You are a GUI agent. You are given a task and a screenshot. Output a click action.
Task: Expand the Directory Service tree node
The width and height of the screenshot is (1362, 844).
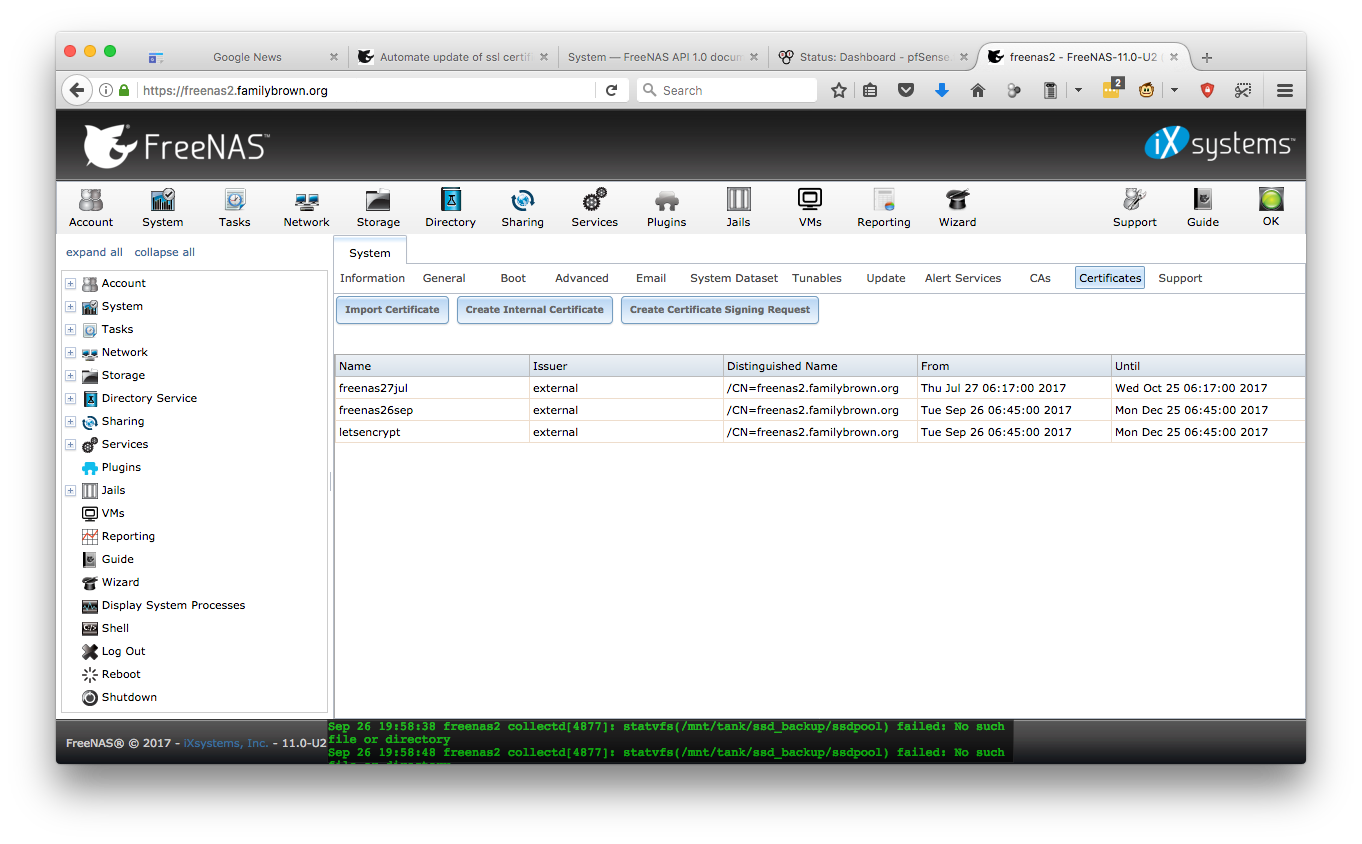71,399
